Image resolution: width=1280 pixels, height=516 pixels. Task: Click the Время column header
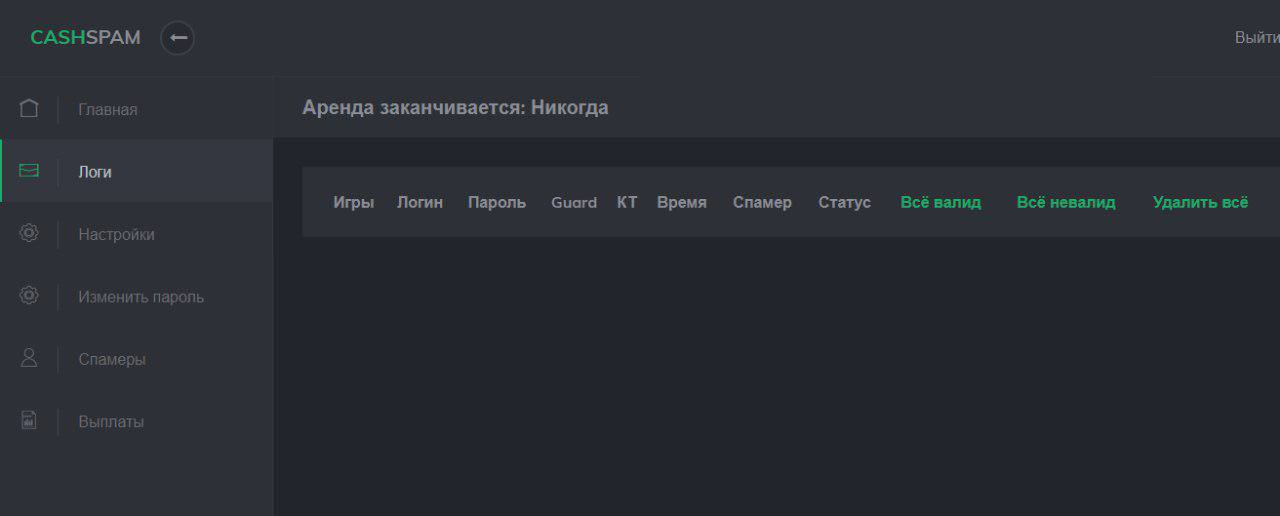click(x=682, y=202)
